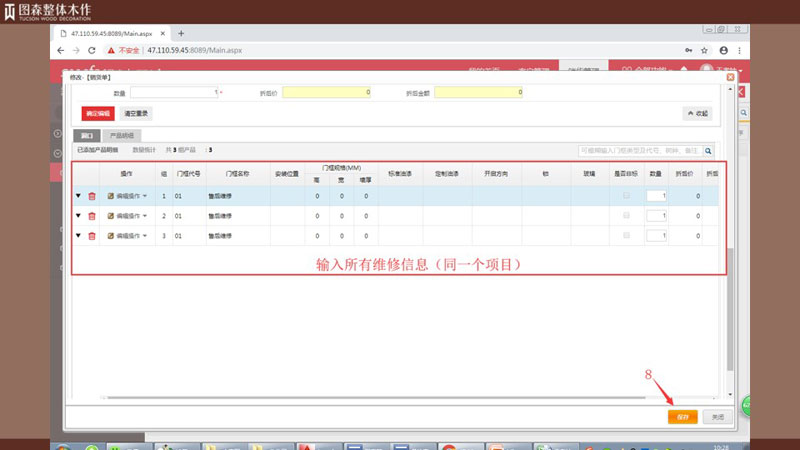Open a new browser tab with the plus icon
This screenshot has width=800, height=450.
coord(181,33)
